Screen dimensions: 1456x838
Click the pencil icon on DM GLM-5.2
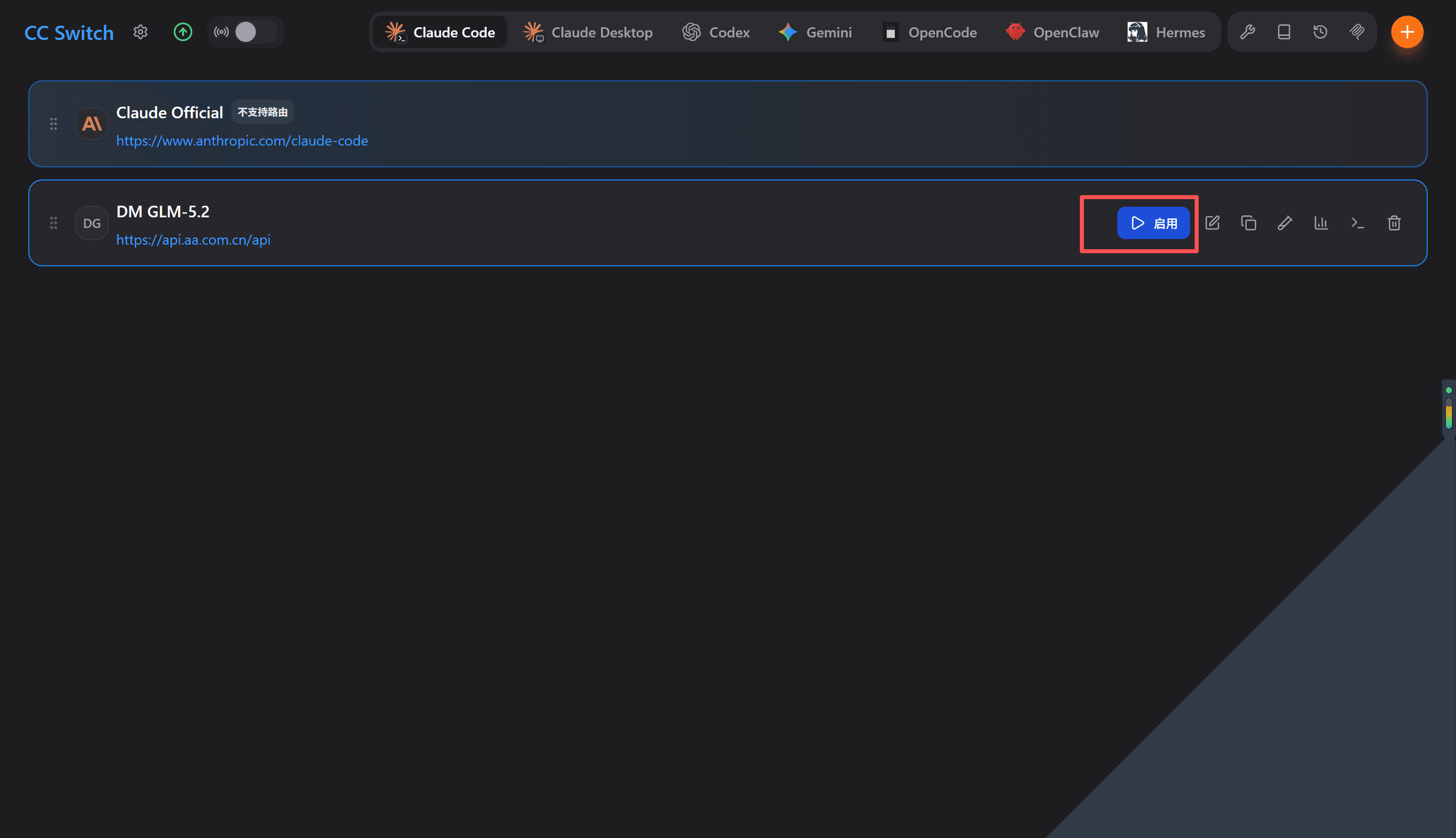(x=1285, y=223)
